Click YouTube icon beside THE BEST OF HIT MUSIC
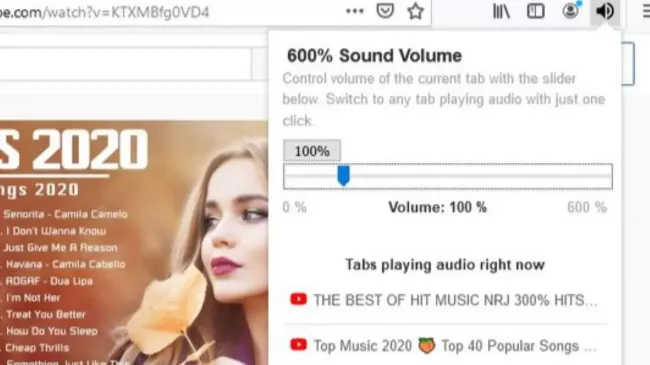Screen dimensions: 650x365 point(298,299)
